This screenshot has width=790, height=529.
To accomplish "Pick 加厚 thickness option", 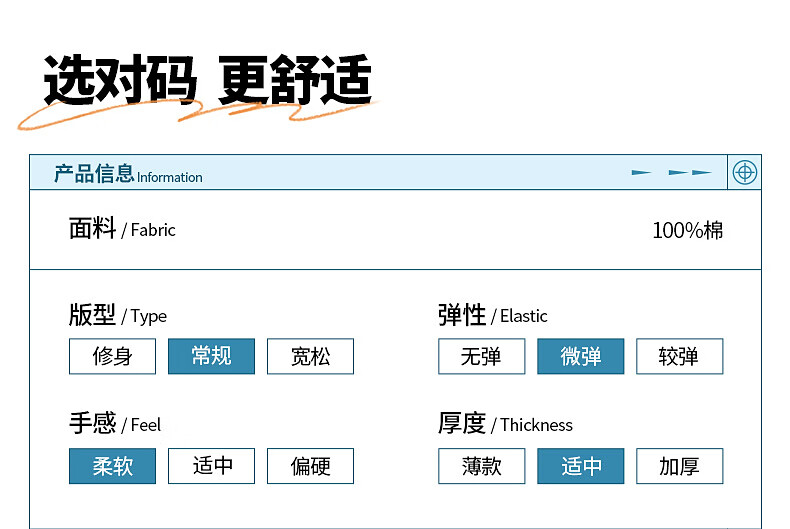I will point(680,466).
